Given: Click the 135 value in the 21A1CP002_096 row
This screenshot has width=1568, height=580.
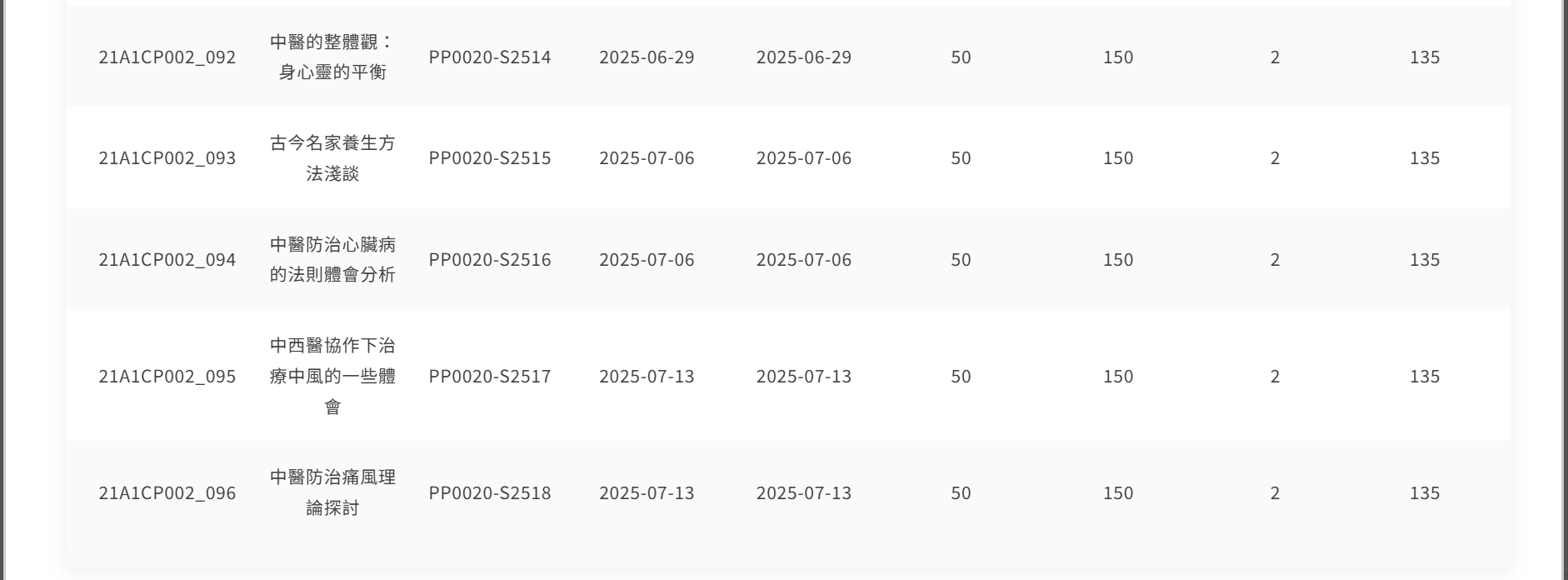Looking at the screenshot, I should (1425, 493).
